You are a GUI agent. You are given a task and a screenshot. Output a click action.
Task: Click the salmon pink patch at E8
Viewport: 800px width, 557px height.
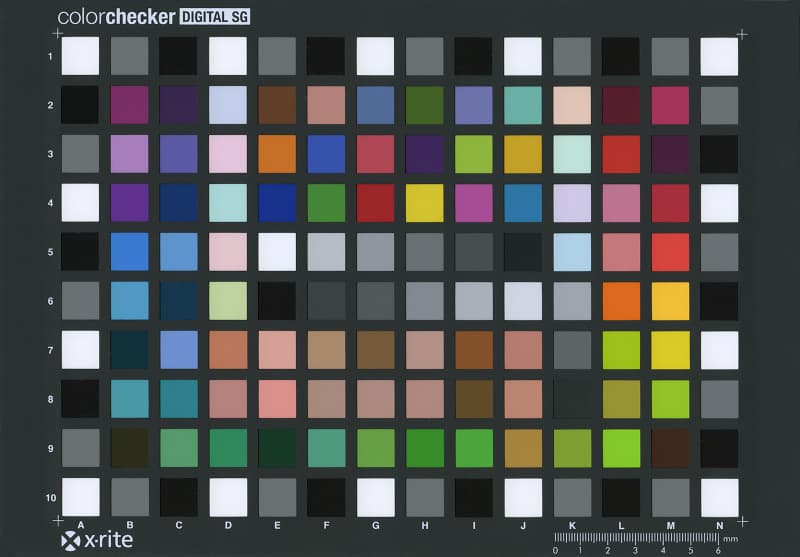(x=277, y=399)
